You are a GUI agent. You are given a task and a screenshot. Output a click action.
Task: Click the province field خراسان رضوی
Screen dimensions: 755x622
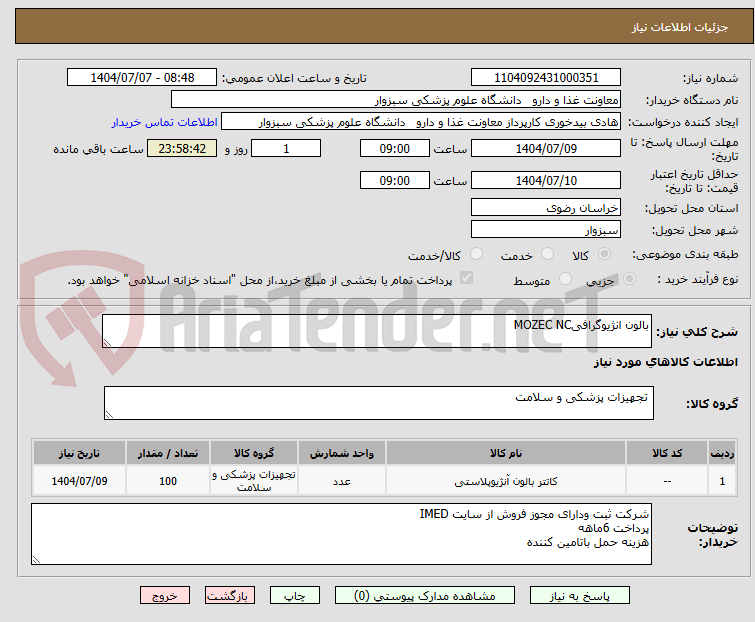[x=546, y=207]
